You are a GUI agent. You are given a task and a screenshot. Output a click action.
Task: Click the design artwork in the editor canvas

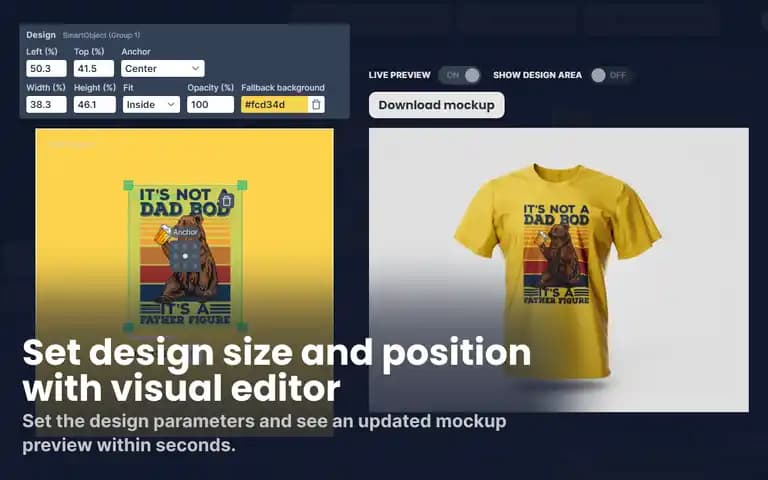pos(185,256)
